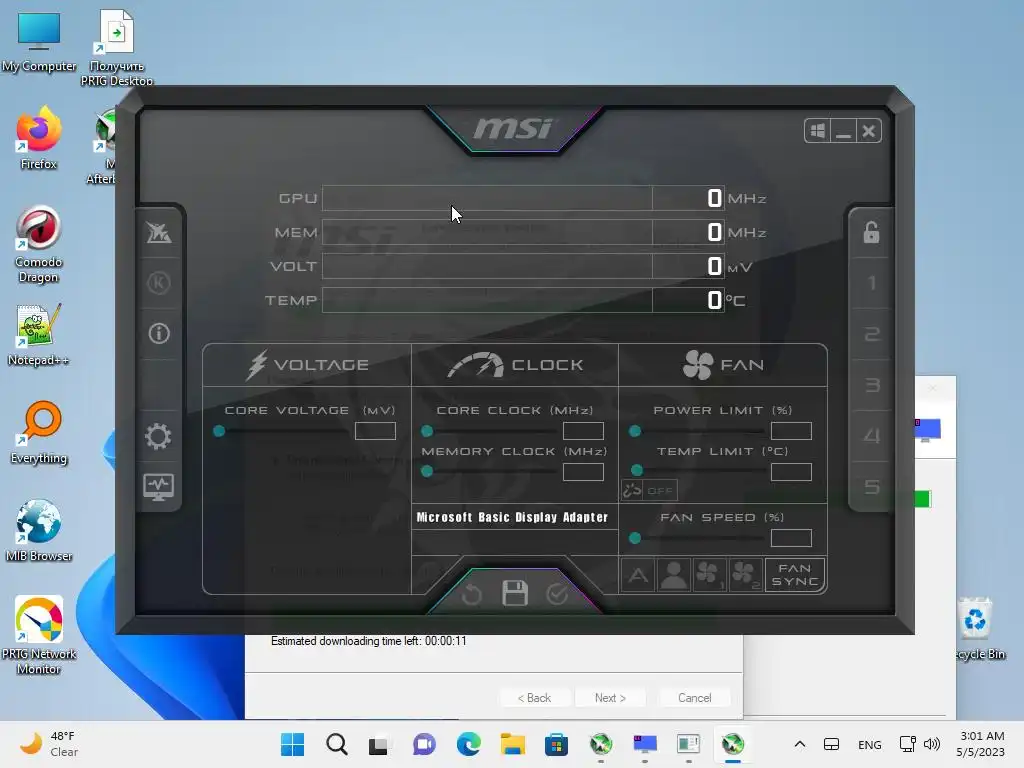Open MIB Browser desktop shortcut
Image resolution: width=1024 pixels, height=768 pixels.
tap(39, 530)
